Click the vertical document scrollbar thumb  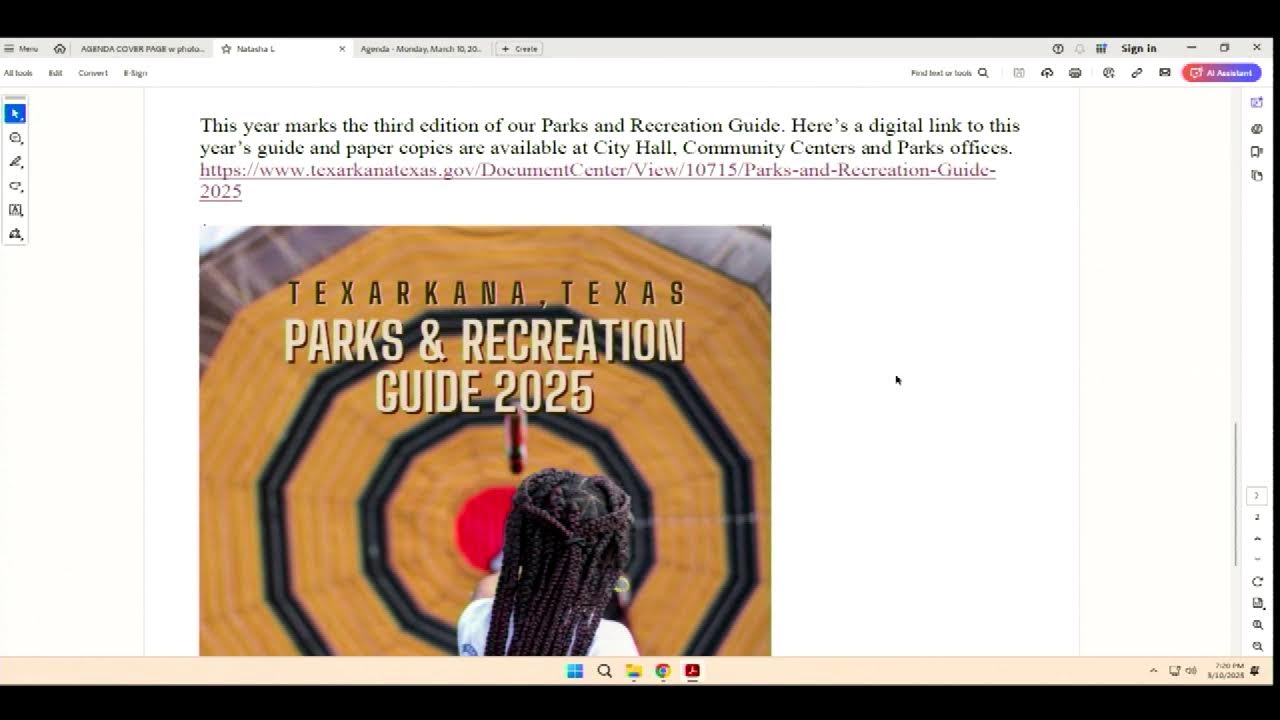[1236, 494]
